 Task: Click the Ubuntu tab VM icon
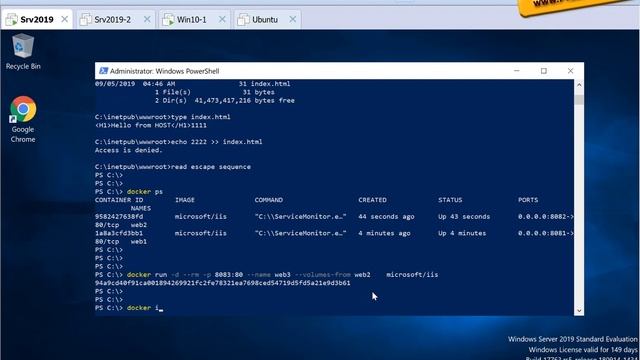tap(243, 19)
